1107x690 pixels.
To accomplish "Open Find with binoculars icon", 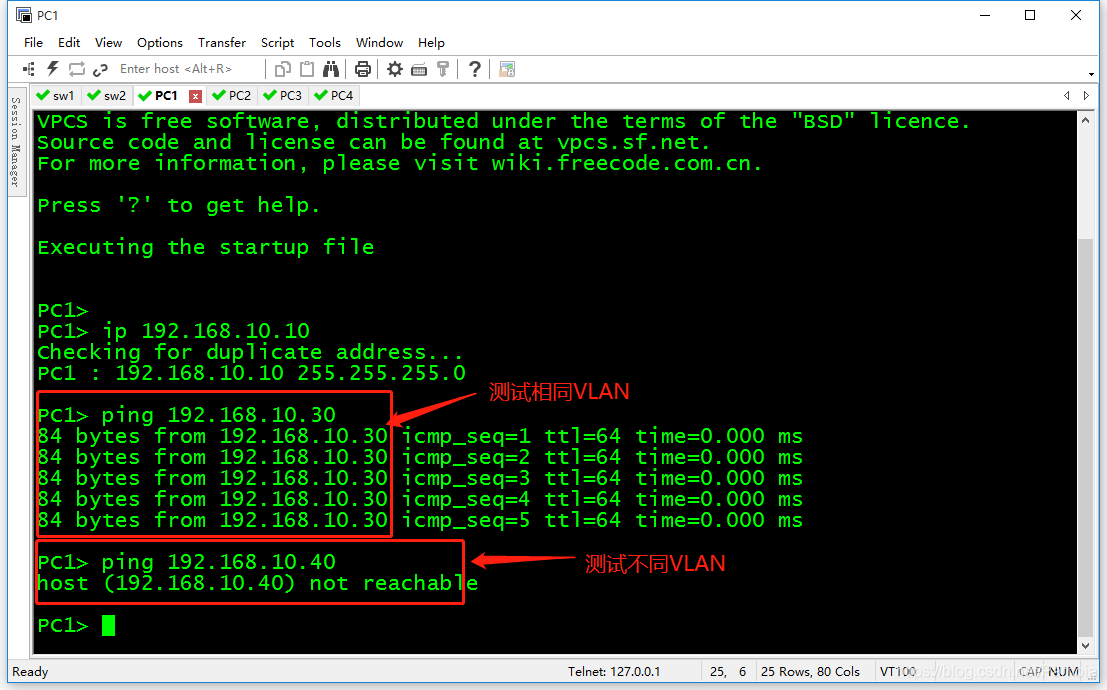I will (x=331, y=69).
